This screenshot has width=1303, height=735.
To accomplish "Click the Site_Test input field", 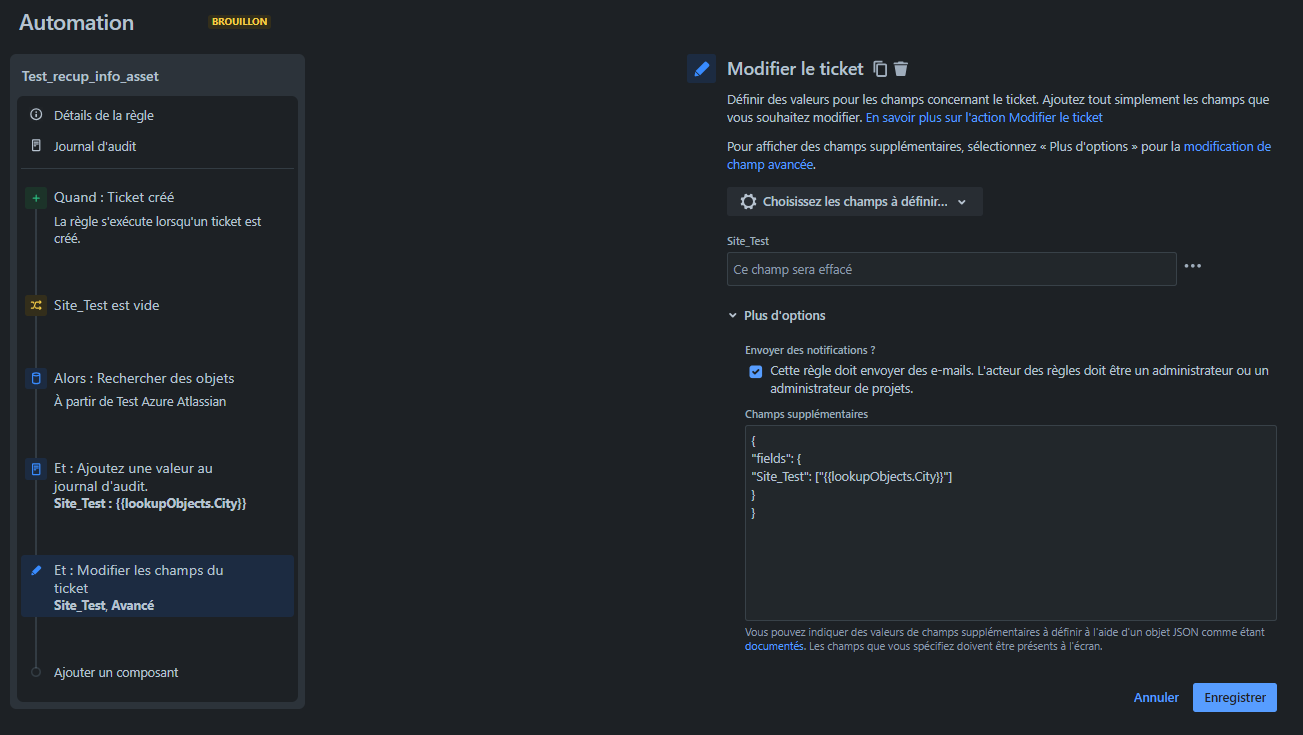I will 951,269.
